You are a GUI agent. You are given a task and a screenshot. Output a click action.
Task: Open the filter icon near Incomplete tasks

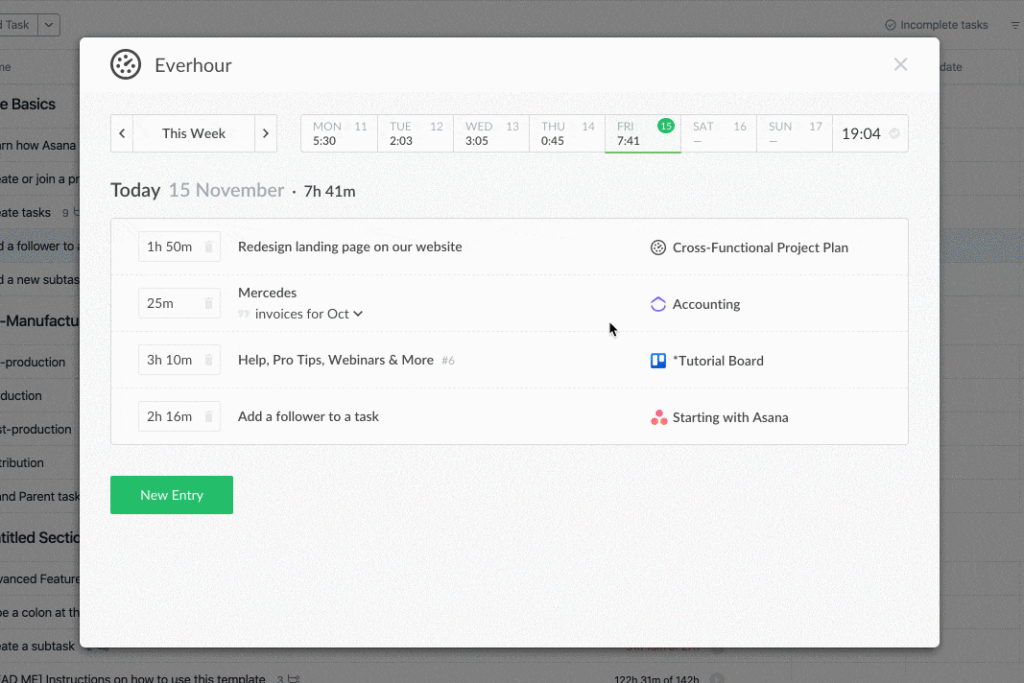1013,24
